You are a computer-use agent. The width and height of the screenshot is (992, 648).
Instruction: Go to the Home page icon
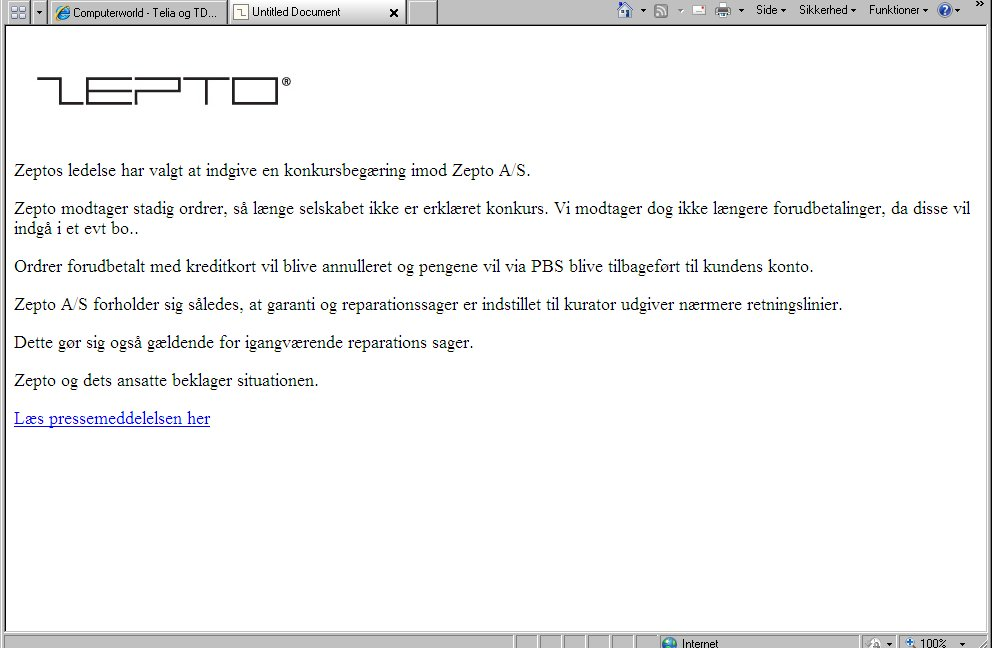click(x=624, y=10)
